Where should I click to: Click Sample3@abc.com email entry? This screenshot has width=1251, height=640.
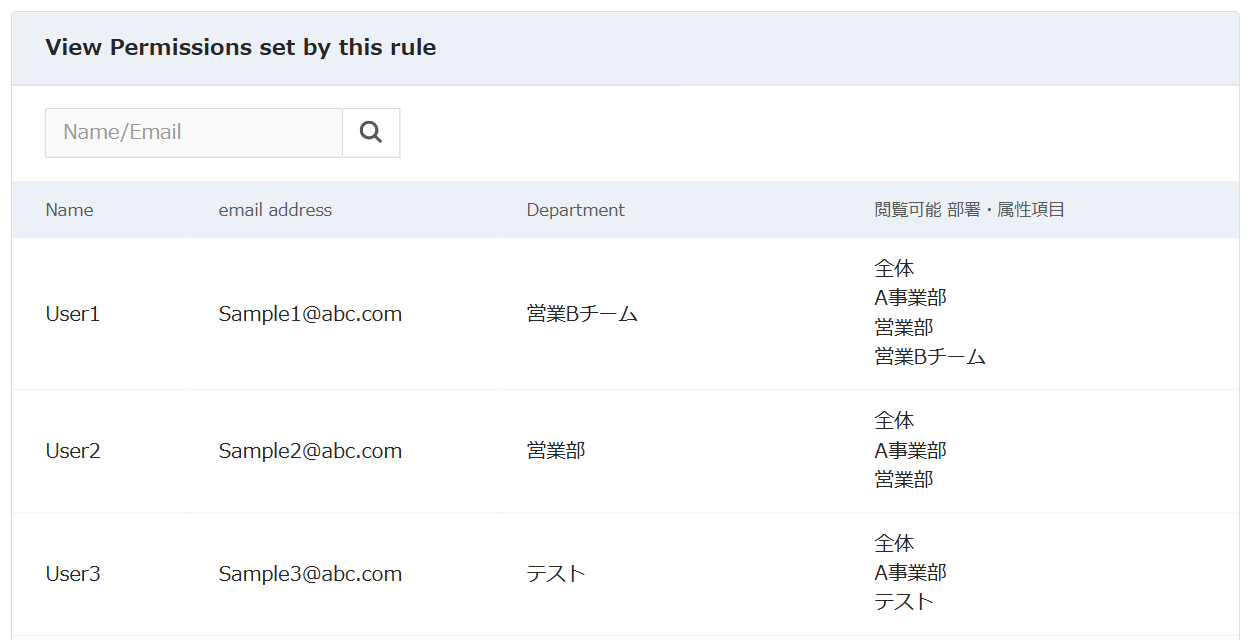[x=310, y=573]
